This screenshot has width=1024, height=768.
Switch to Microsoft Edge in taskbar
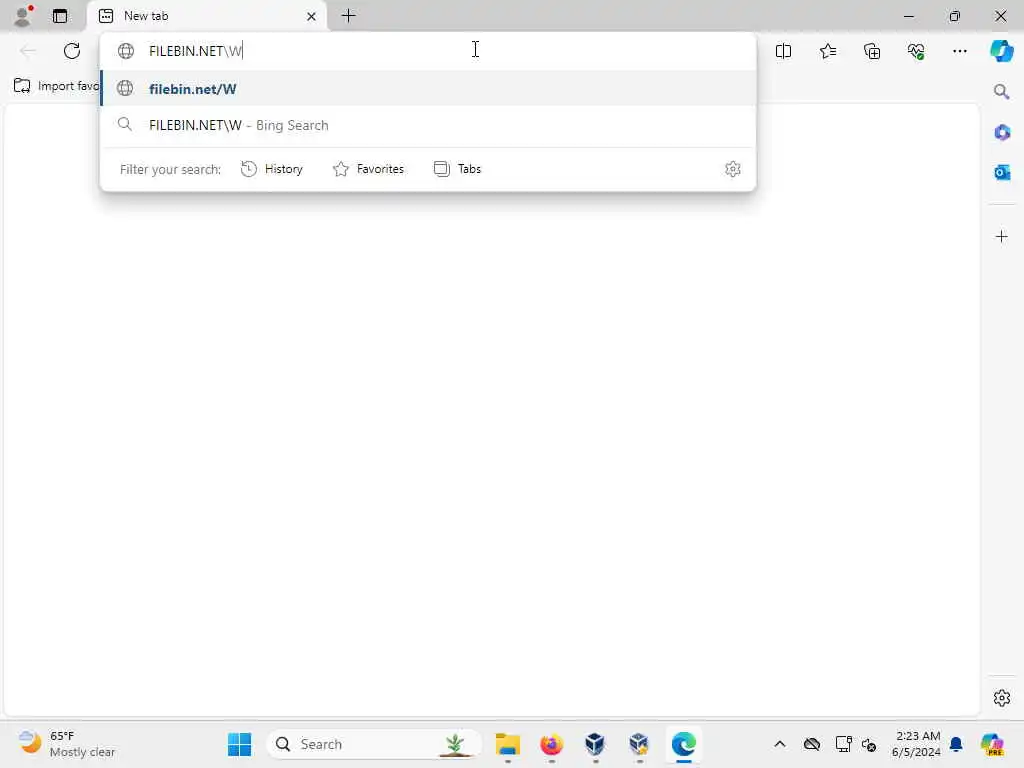(684, 744)
